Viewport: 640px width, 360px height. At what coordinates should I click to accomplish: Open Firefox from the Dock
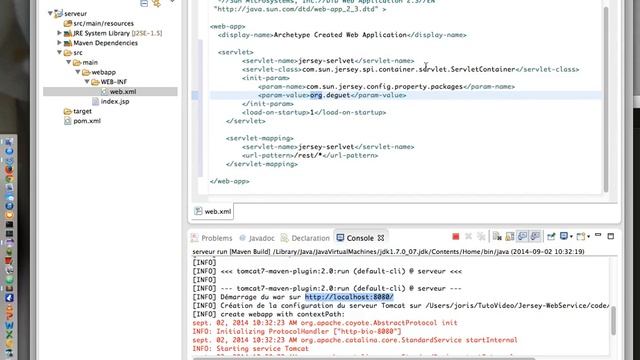coord(9,170)
